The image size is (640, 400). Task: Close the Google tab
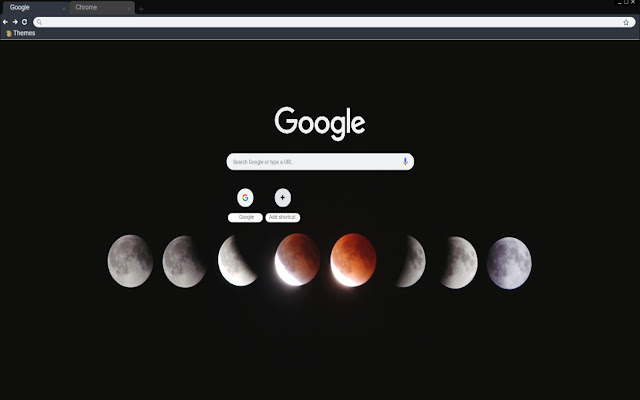tap(64, 9)
